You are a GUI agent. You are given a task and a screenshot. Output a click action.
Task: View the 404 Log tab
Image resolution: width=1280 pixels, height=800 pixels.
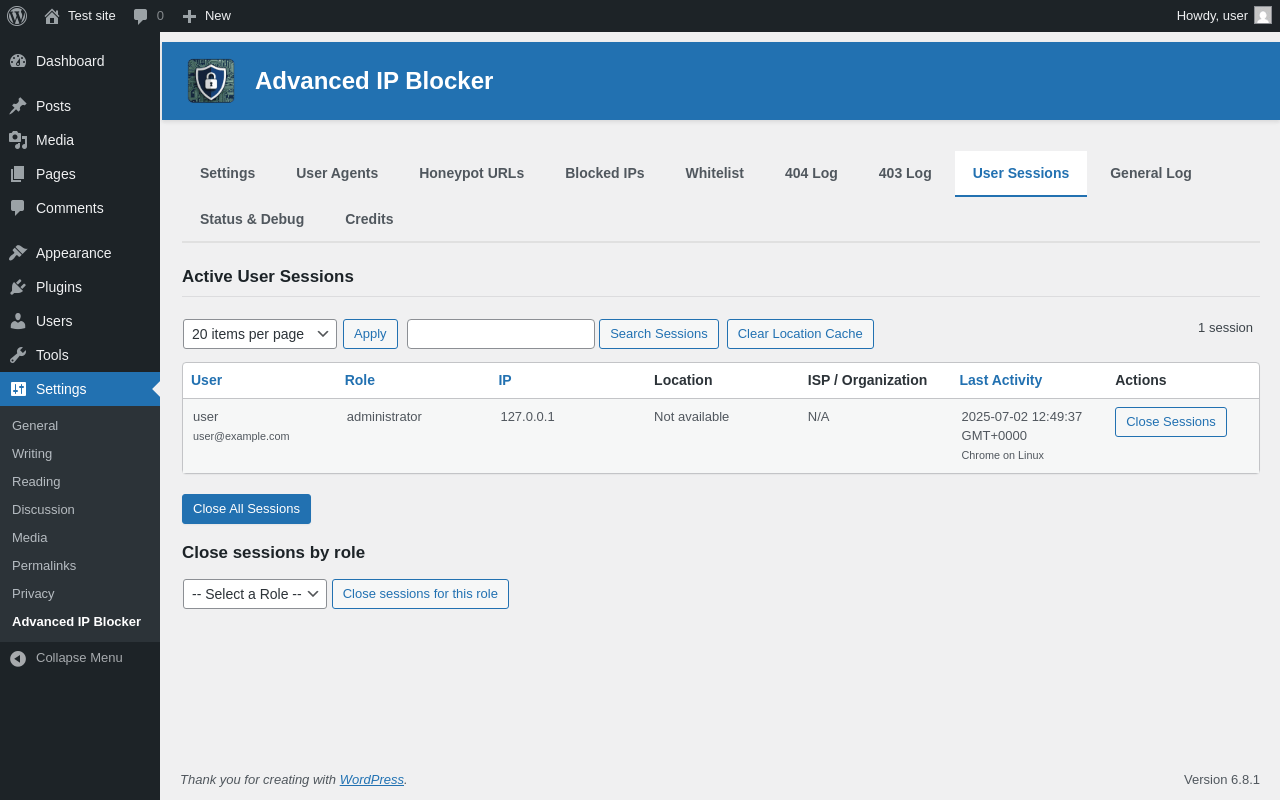point(811,173)
